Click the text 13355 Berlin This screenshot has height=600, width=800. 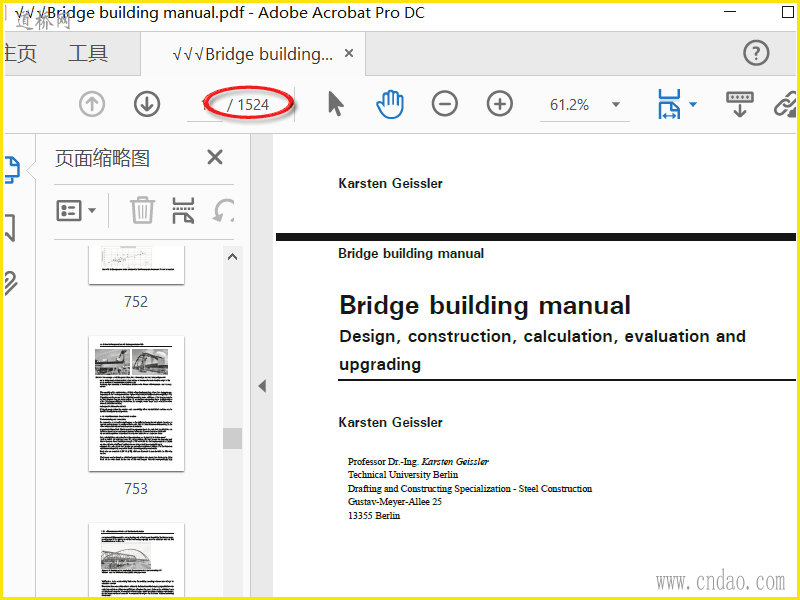[x=373, y=515]
